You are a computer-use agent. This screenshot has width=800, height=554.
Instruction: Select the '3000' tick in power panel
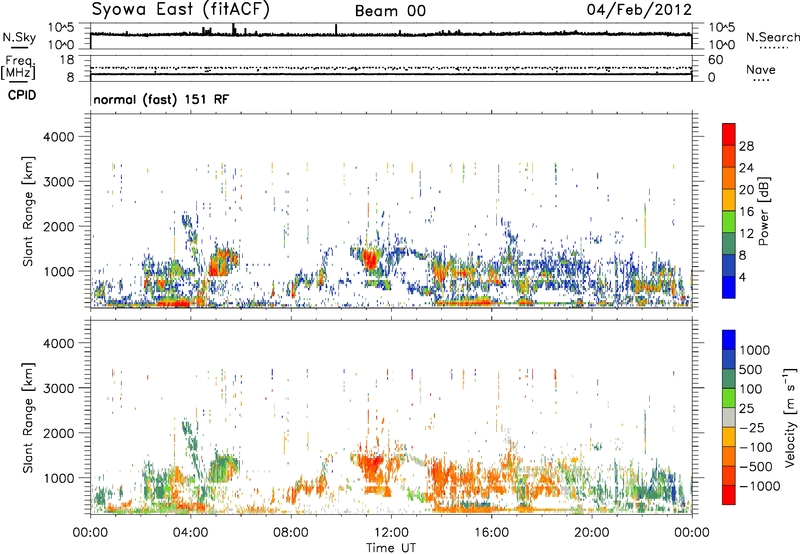point(58,182)
